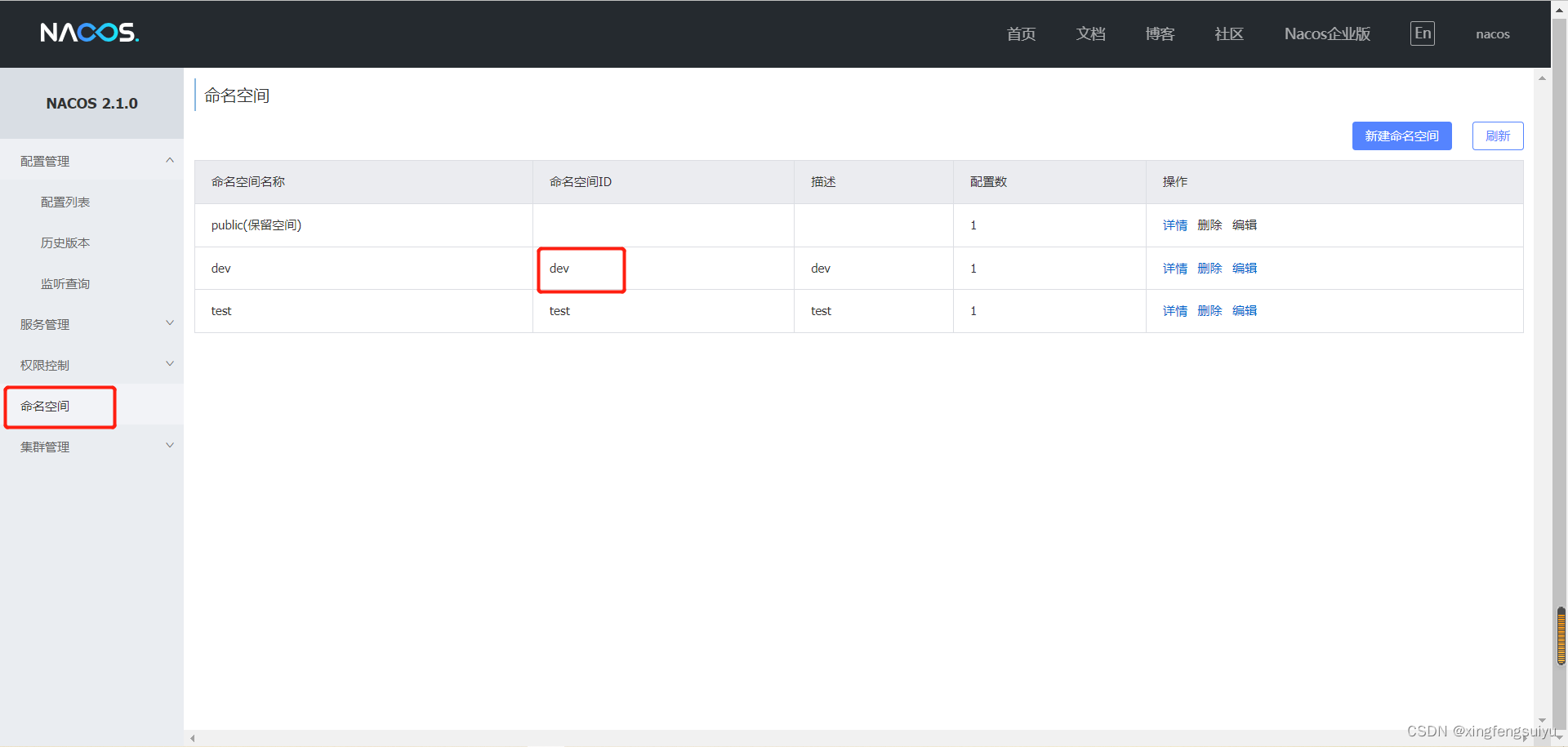Click the 配置数 column header
The image size is (1568, 747).
(x=1049, y=182)
